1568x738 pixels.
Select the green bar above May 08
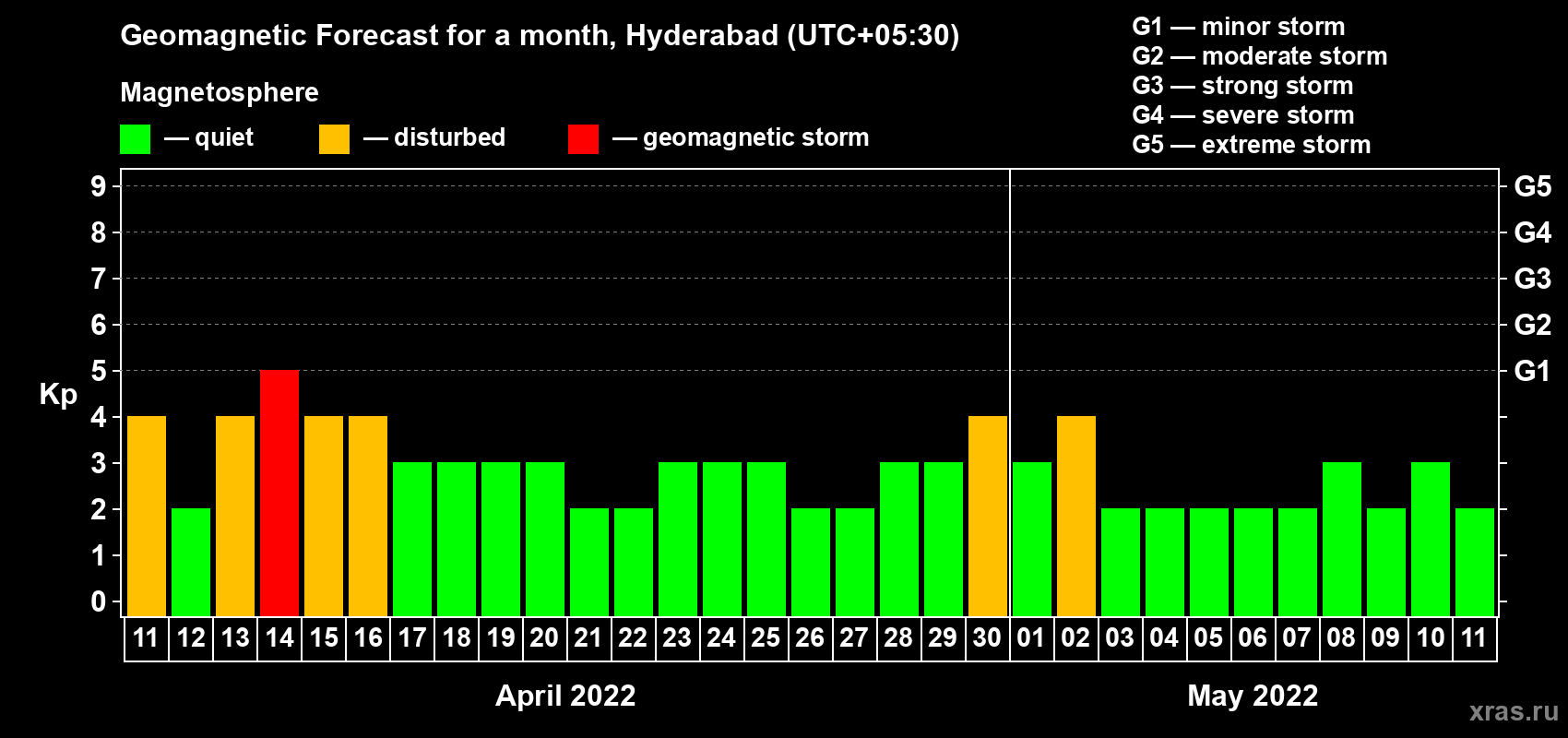(x=1342, y=539)
